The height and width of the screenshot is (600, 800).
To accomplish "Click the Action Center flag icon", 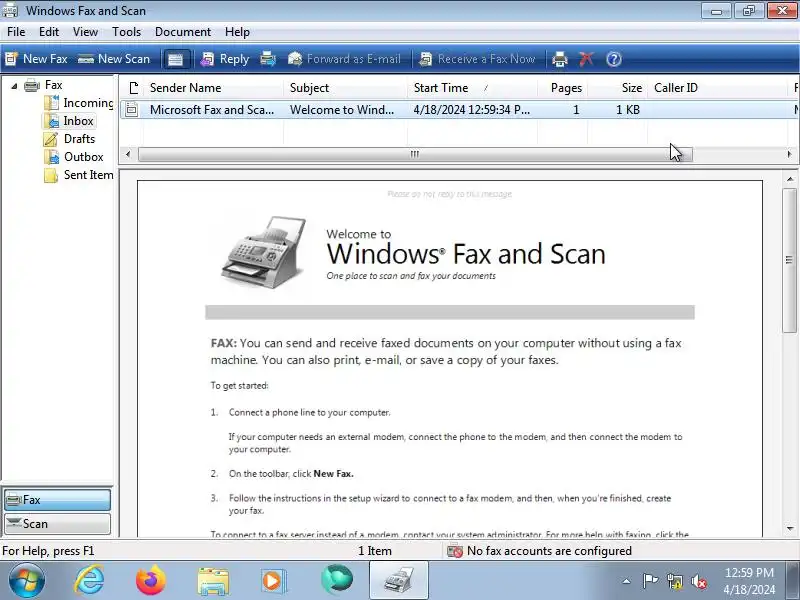I will 650,581.
